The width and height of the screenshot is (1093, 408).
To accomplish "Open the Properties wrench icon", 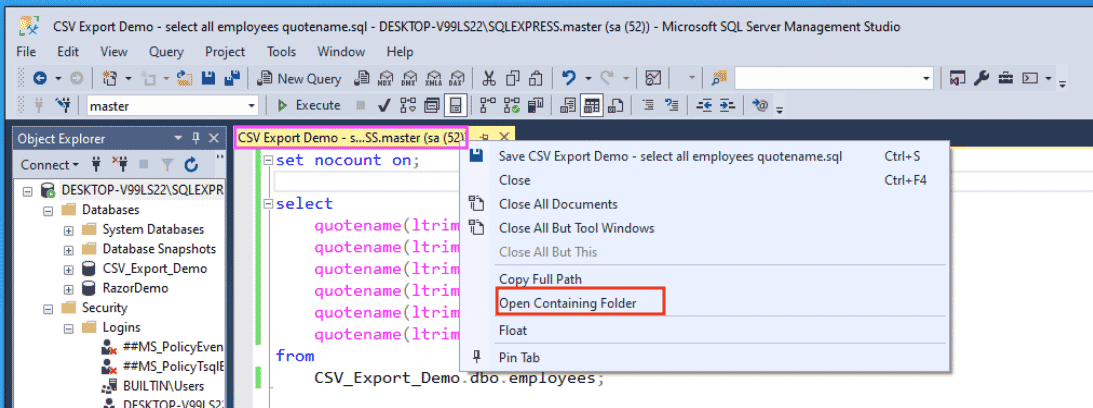I will pyautogui.click(x=981, y=78).
